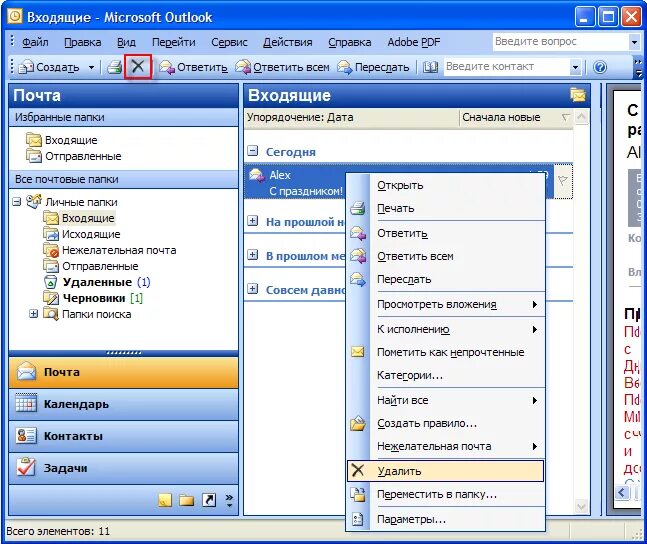Collapse the Сегодня message group

(253, 151)
